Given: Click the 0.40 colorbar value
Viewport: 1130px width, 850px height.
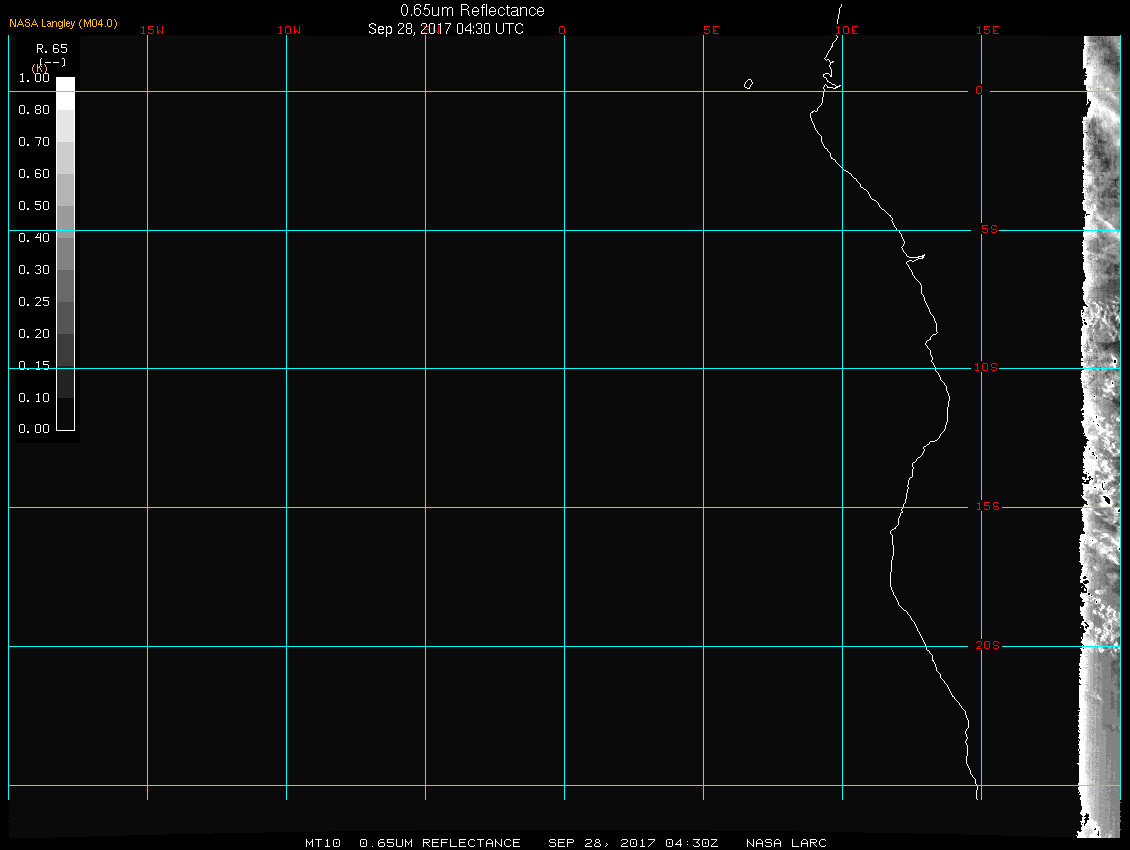Looking at the screenshot, I should click(x=34, y=238).
